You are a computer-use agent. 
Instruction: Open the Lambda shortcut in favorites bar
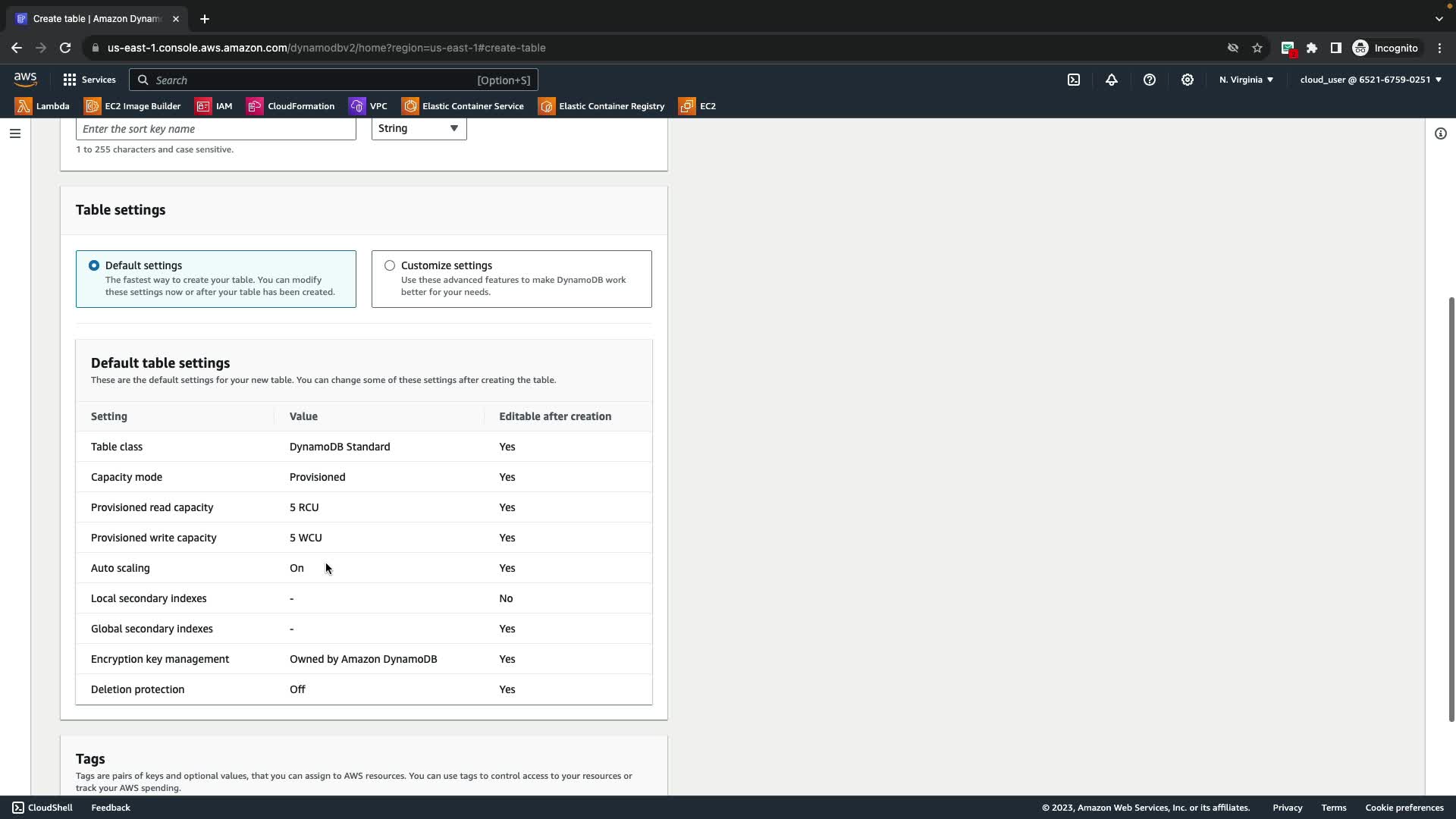coord(42,106)
